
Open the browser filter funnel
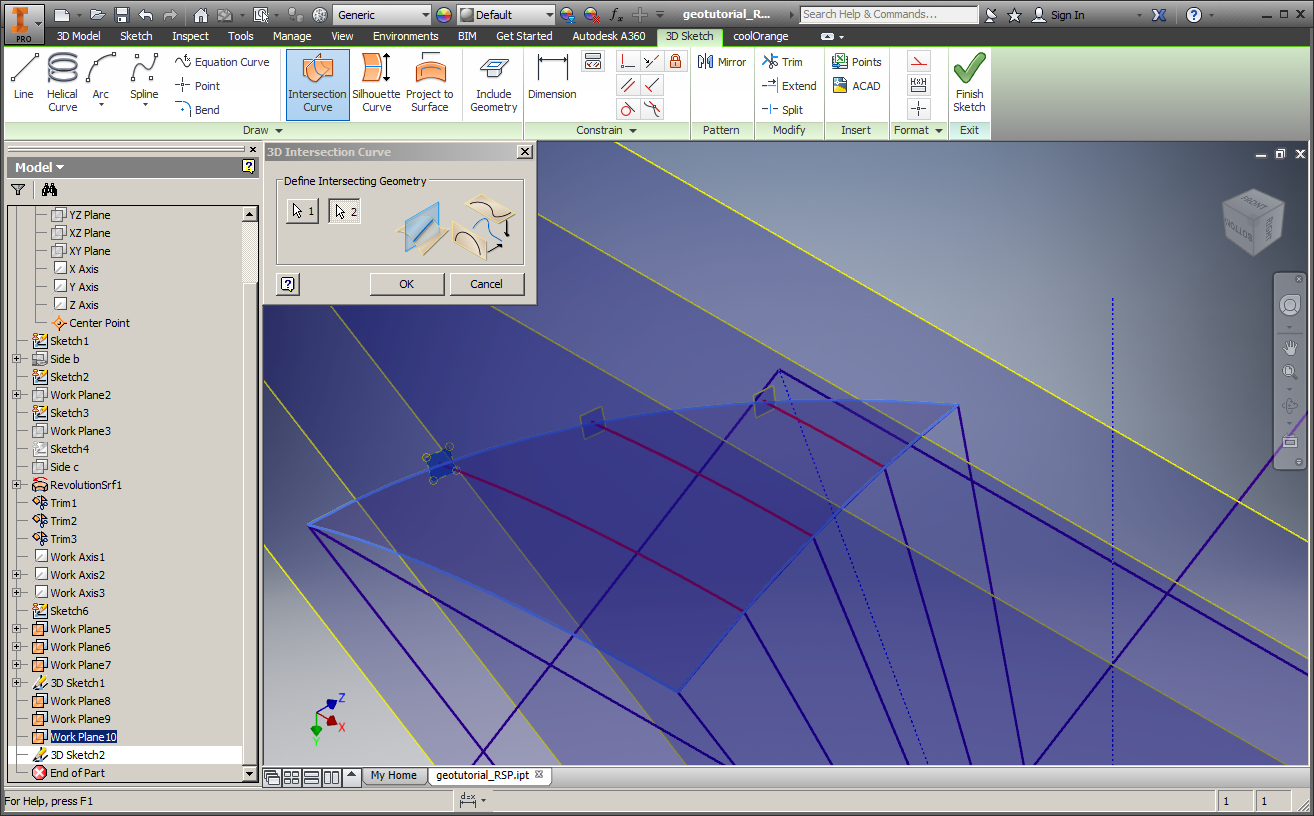click(18, 190)
